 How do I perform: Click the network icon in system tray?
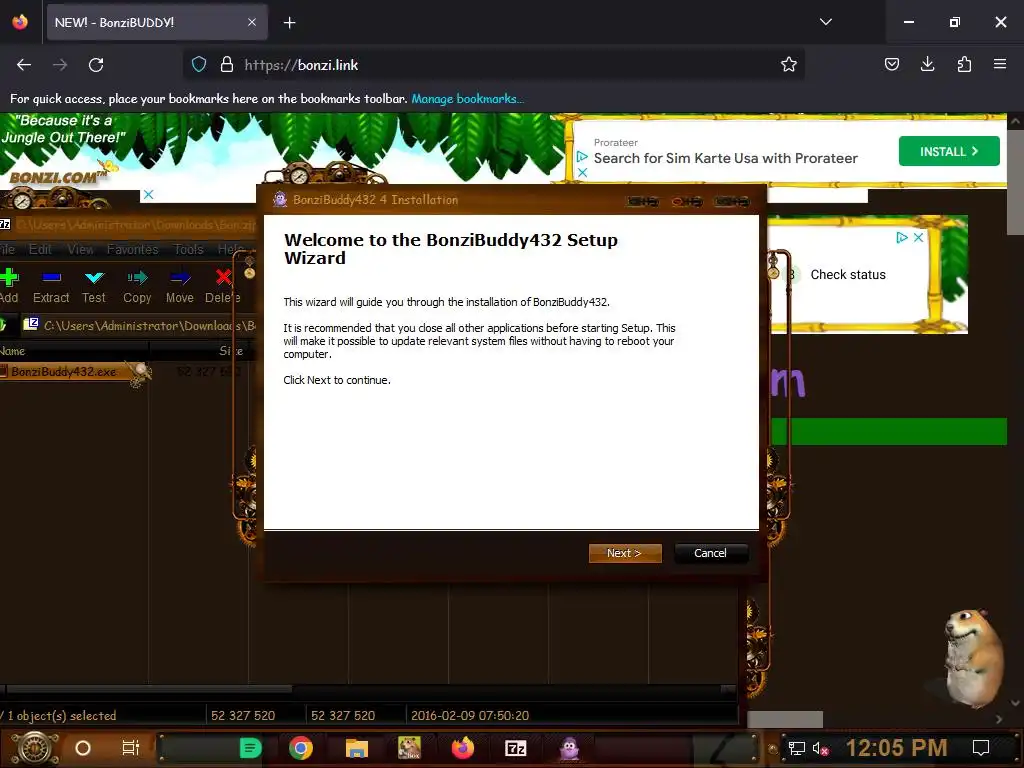point(797,748)
